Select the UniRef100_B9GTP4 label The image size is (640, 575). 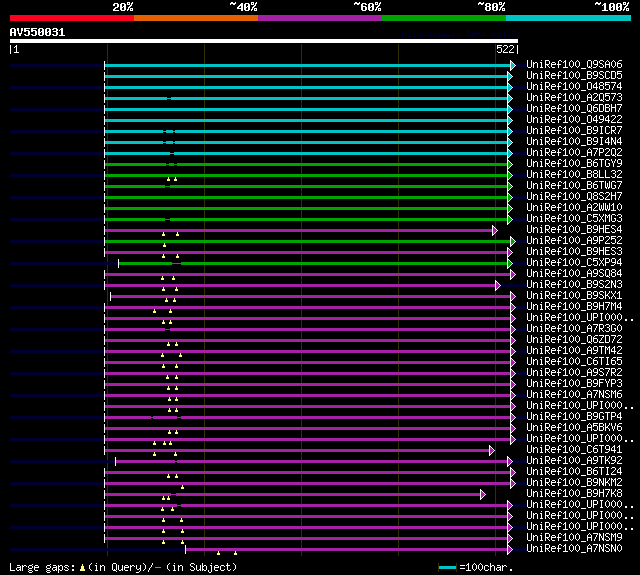(x=574, y=417)
